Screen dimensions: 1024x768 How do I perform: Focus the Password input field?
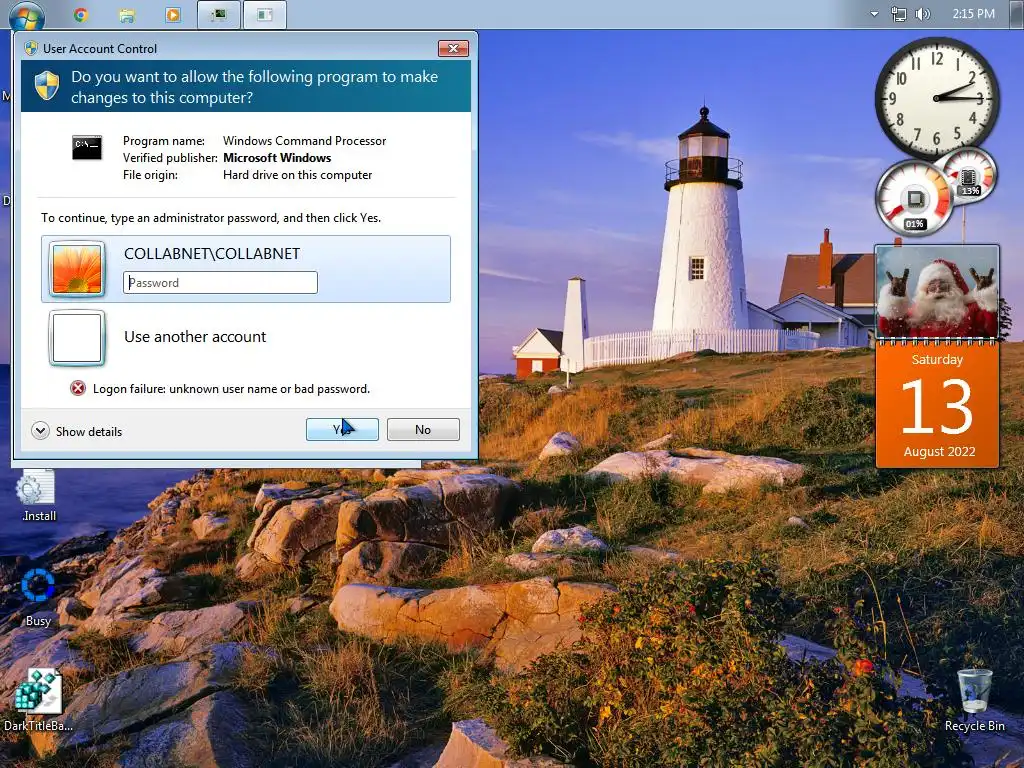[220, 282]
